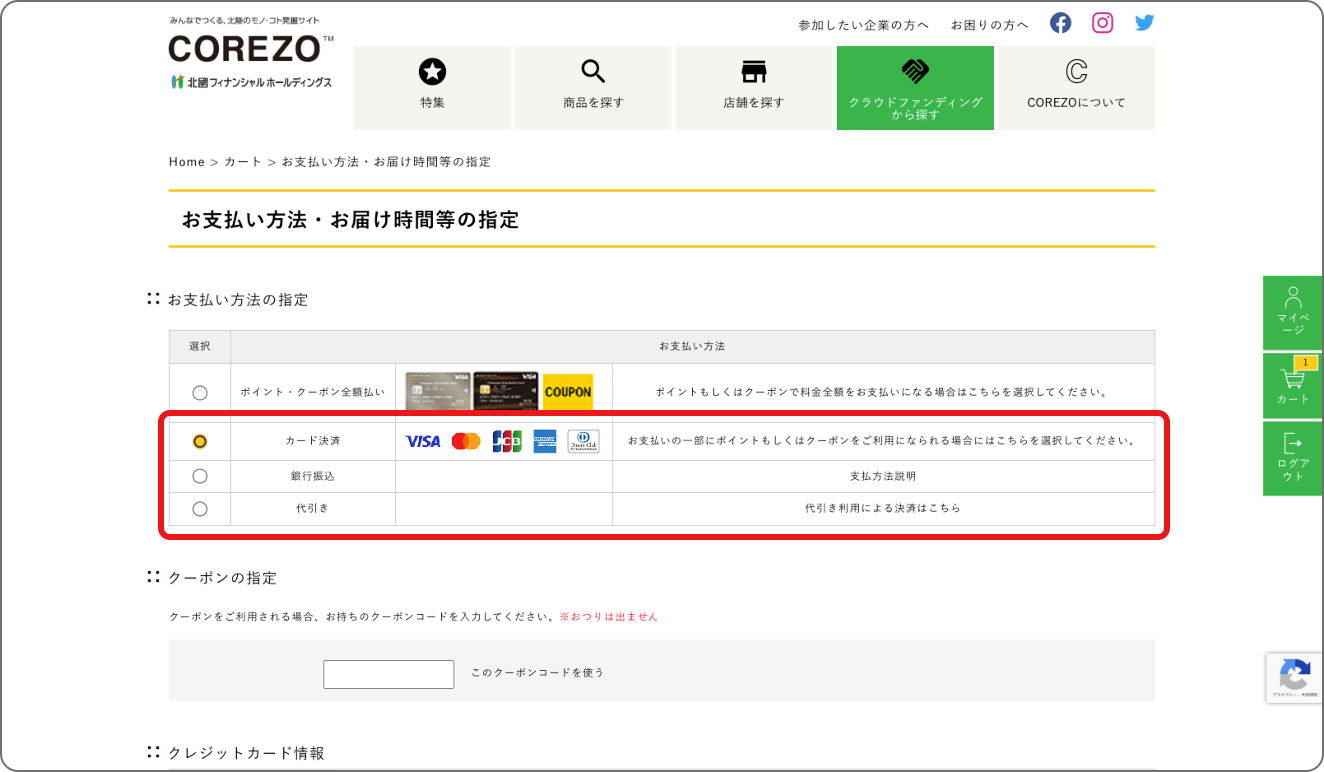Click the star icon for 特集
Viewport: 1324px width, 772px height.
[x=432, y=71]
